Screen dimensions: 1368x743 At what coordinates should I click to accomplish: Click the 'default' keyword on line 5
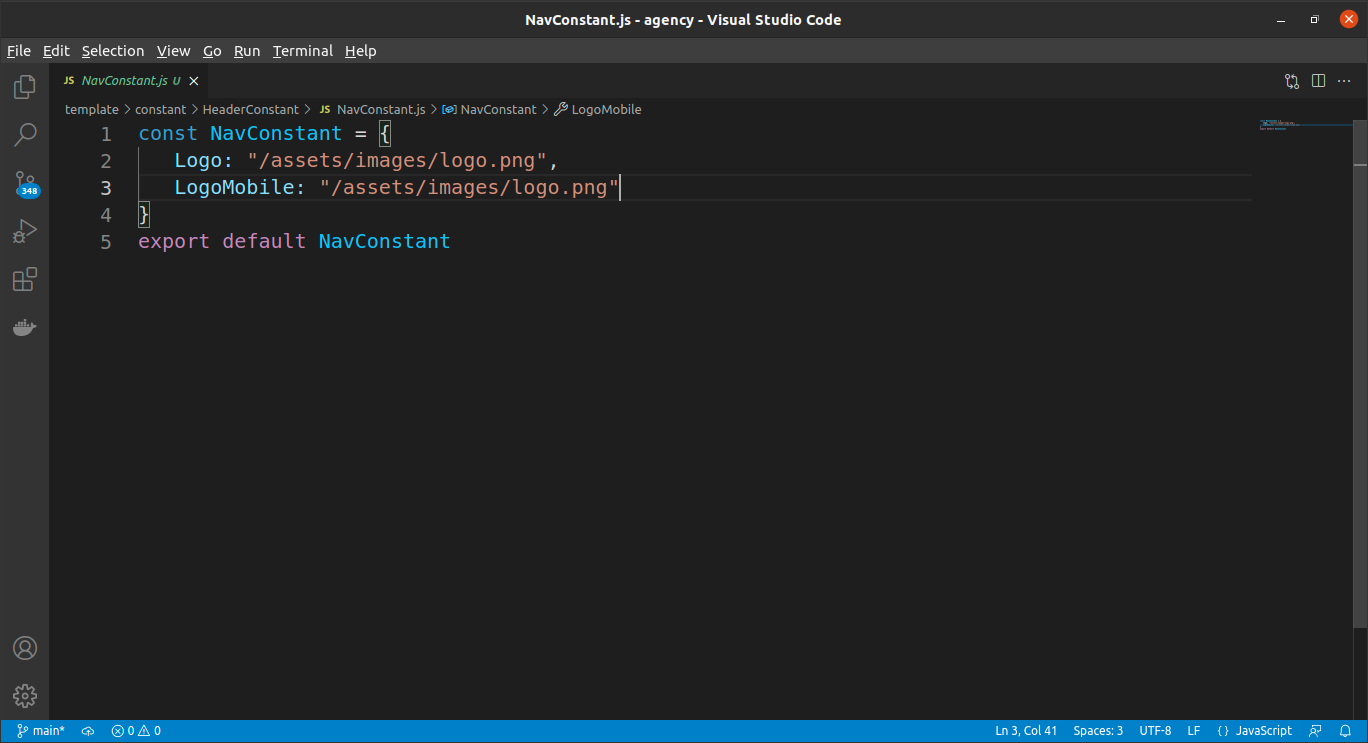(264, 242)
